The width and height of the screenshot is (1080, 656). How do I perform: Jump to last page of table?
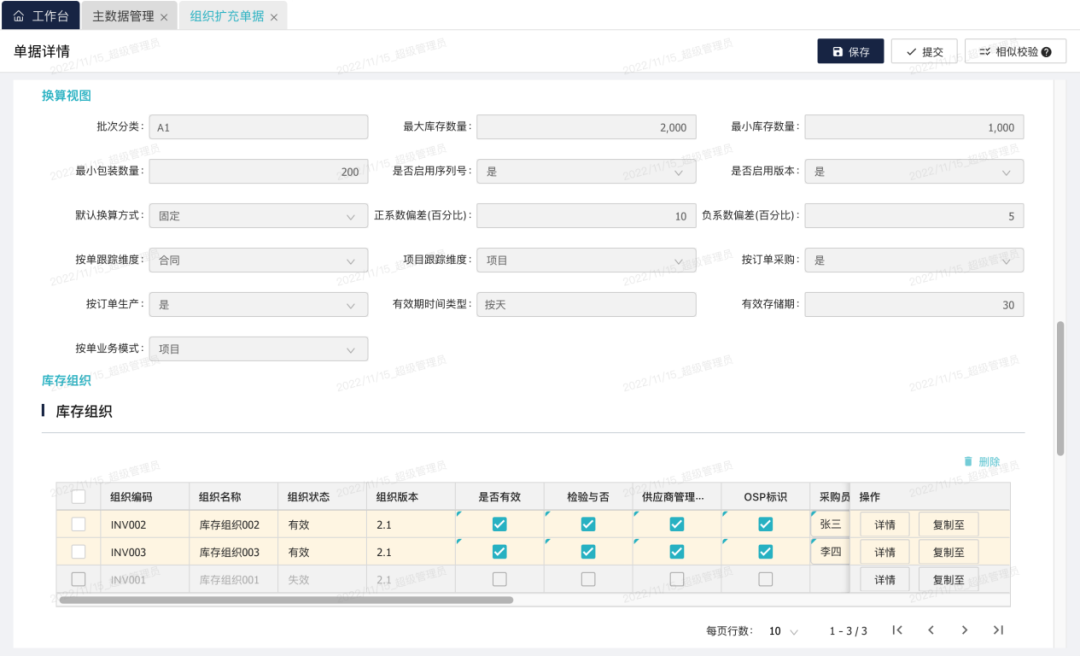click(x=998, y=630)
